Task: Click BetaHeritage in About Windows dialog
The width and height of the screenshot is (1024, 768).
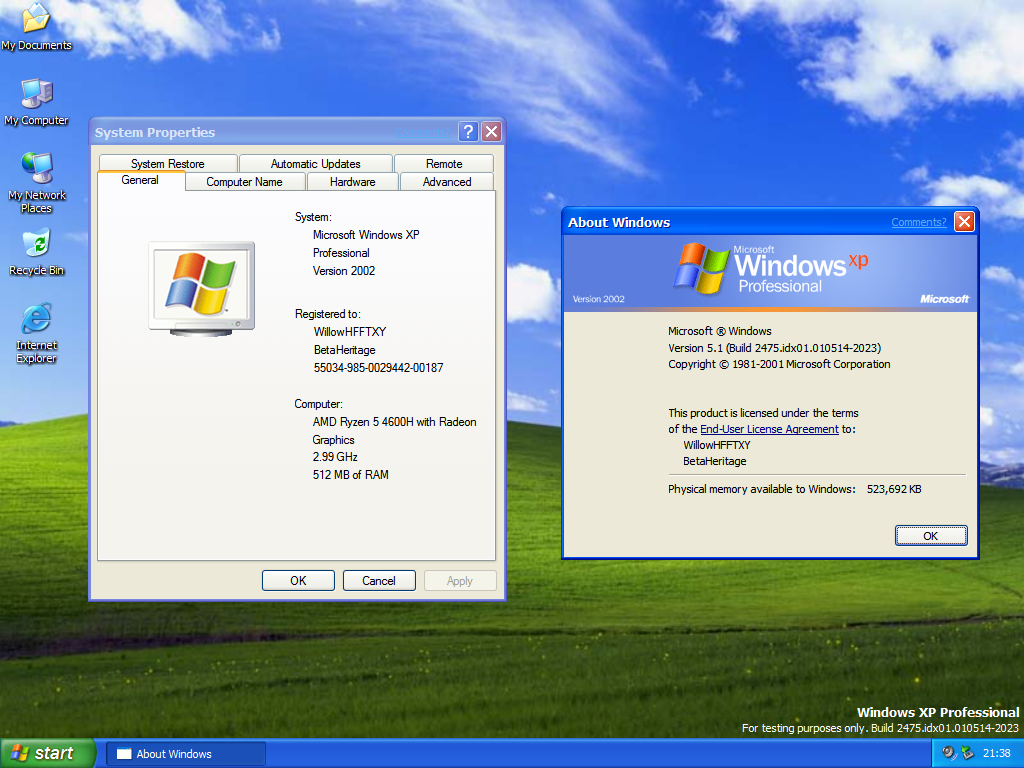Action: tap(714, 461)
